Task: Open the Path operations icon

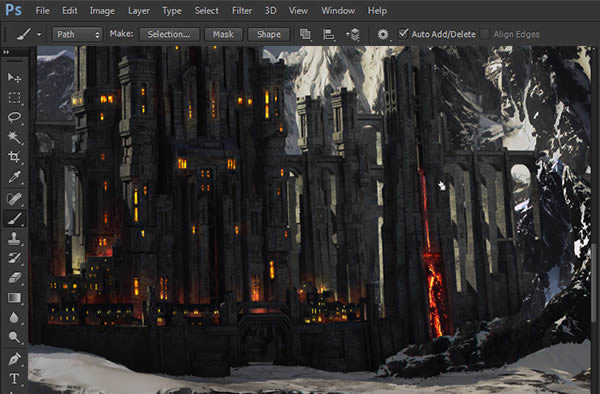Action: [x=305, y=34]
